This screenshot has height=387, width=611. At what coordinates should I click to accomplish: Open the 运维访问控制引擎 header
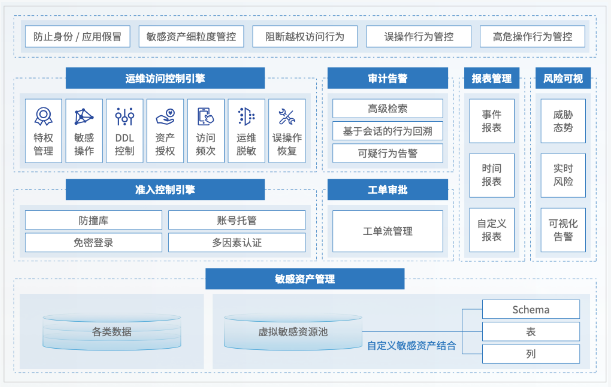click(165, 78)
